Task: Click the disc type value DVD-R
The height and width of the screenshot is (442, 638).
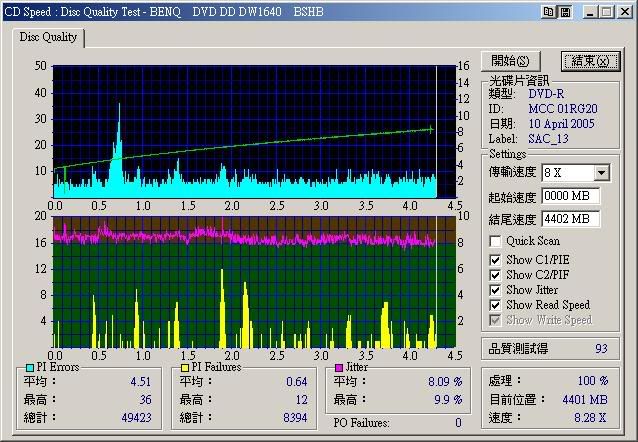Action: tap(546, 94)
